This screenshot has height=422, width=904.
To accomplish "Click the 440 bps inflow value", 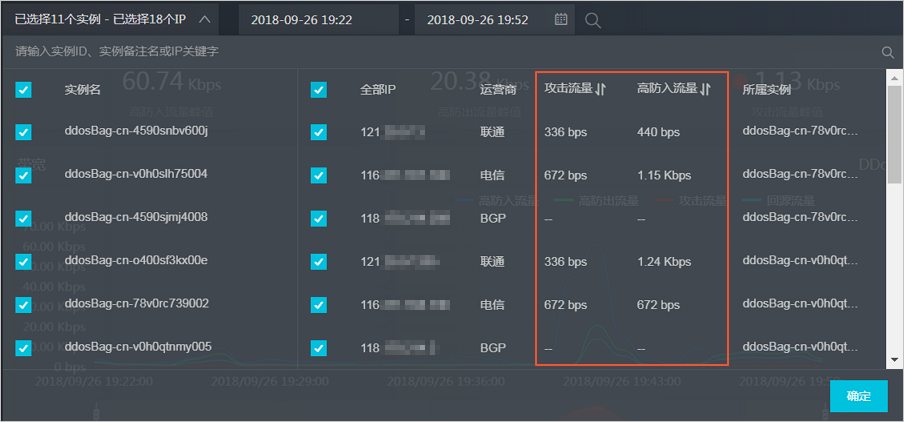I will coord(658,133).
